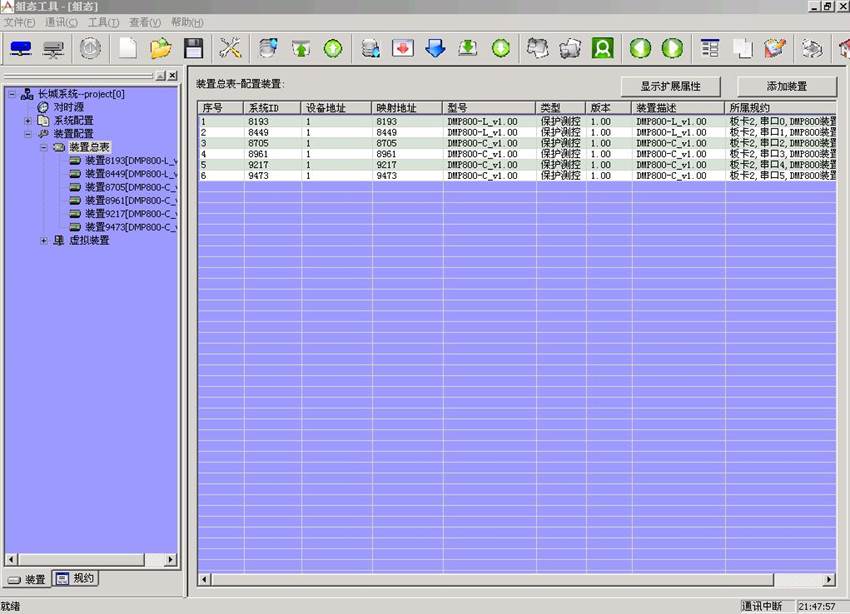Expand the 系统配置 tree node
Viewport: 850px width, 614px height.
(28, 120)
